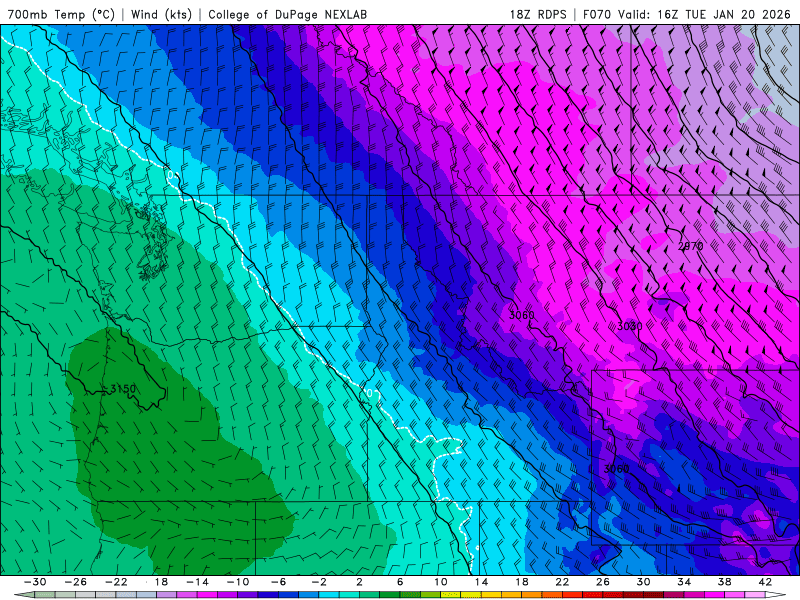Image resolution: width=800 pixels, height=600 pixels.
Task: Click the "Wind (kts)" header label
Action: 161,14
